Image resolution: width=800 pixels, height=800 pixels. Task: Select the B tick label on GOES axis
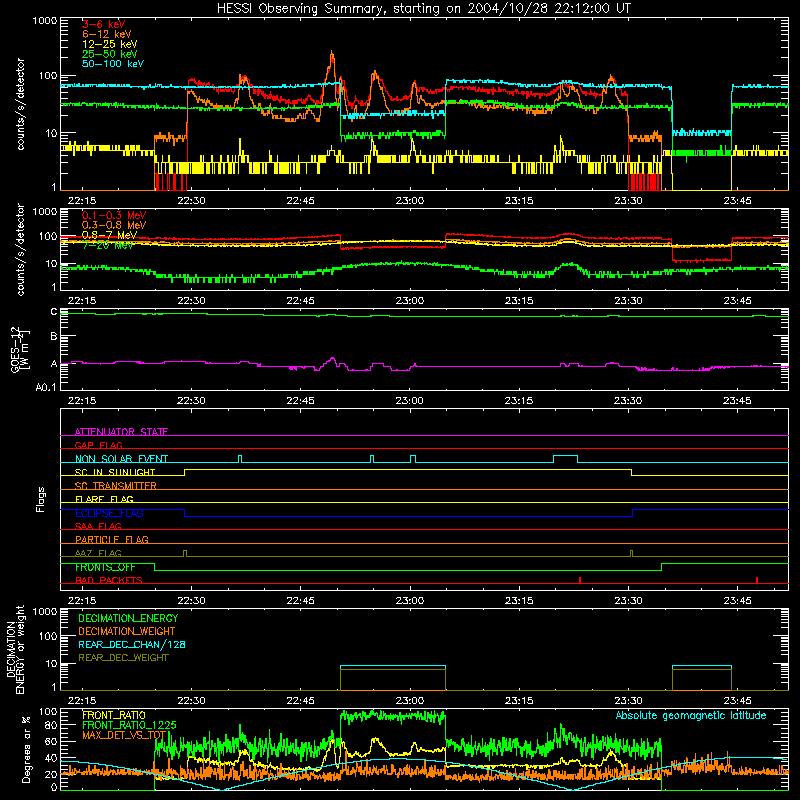tap(54, 337)
